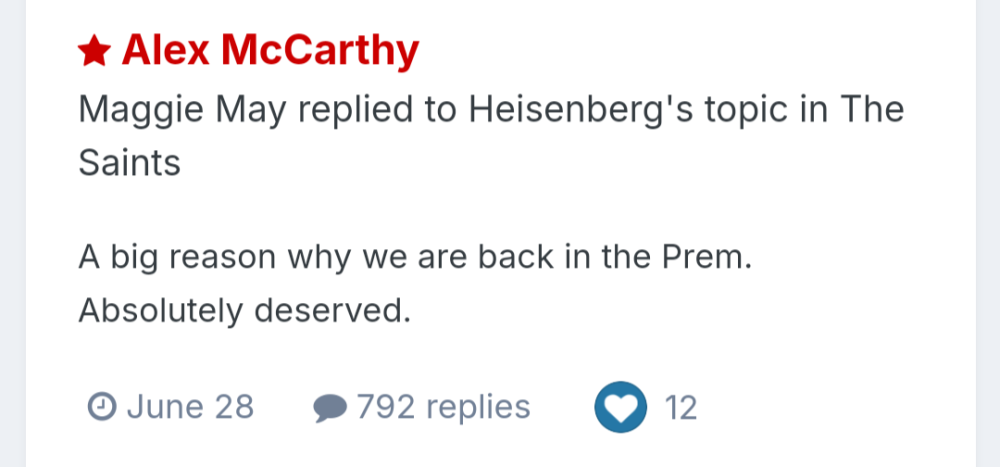
Task: Click the clock icon before June 28
Action: [x=100, y=407]
